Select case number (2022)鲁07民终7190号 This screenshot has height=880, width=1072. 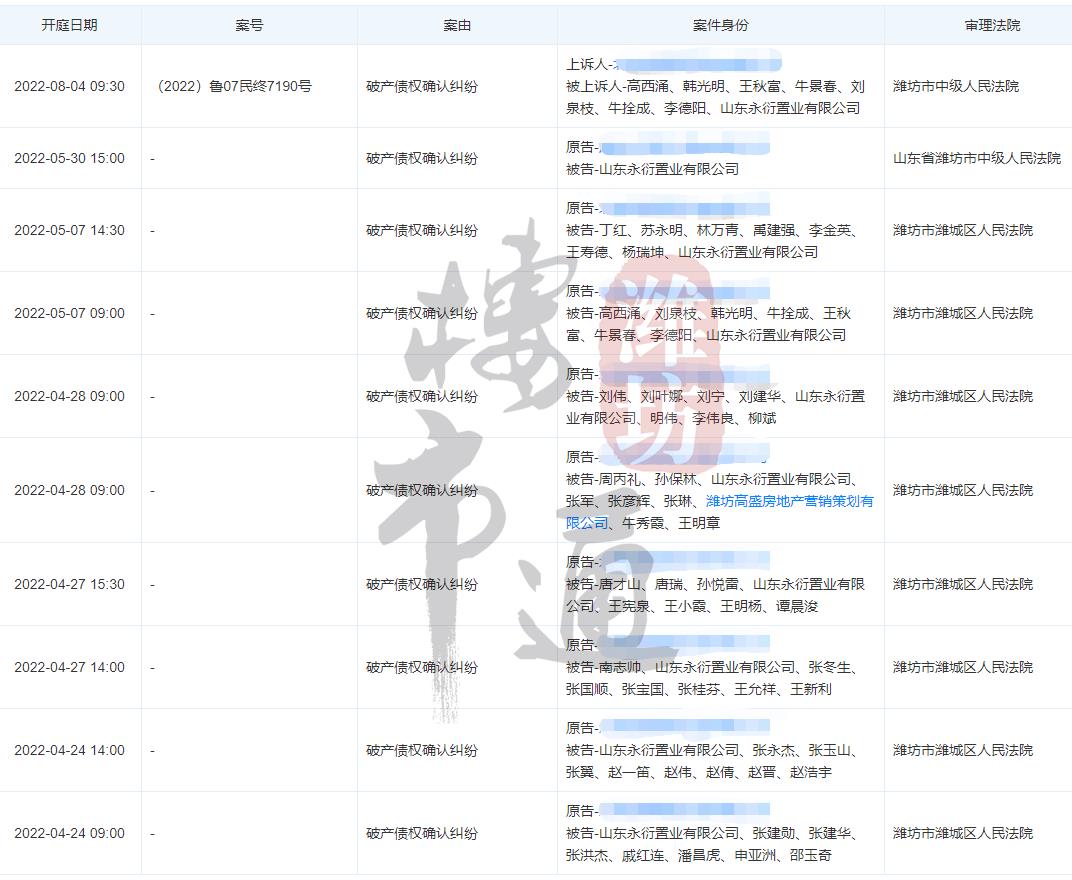[235, 87]
